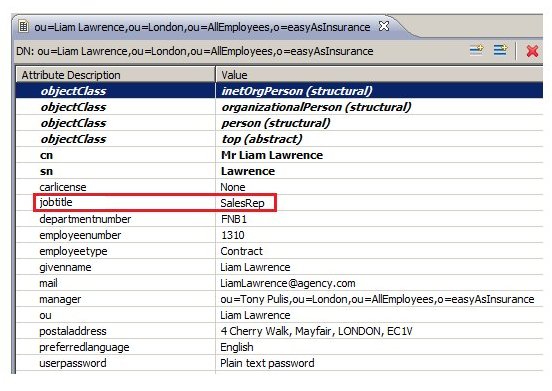Screen dimensions: 552x391
Task: Click the ou attribute name
Action: (45, 315)
